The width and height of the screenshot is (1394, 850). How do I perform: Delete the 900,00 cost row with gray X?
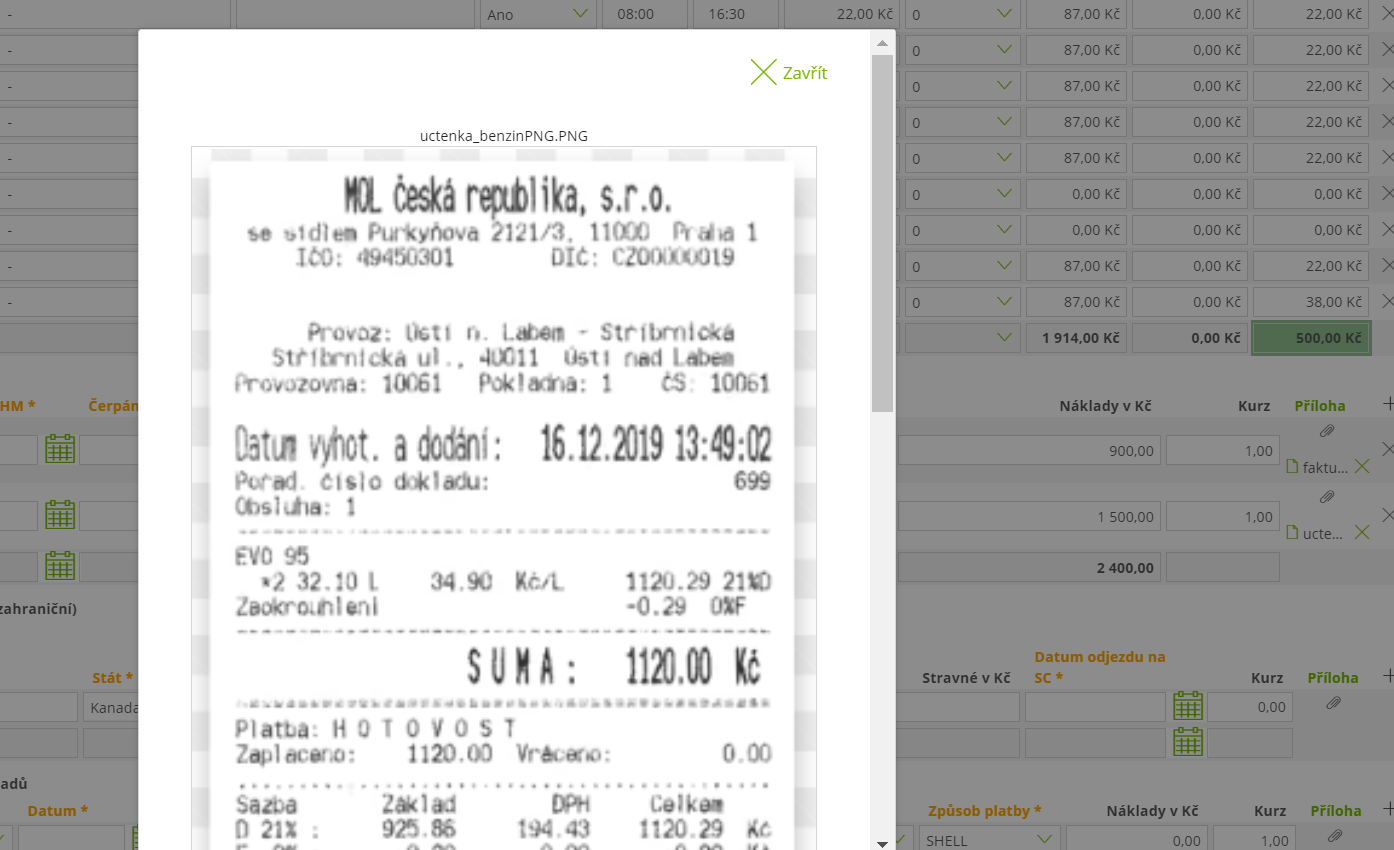tap(1387, 449)
